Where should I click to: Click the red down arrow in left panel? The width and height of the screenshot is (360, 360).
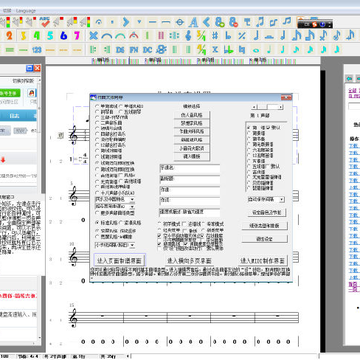3,160
